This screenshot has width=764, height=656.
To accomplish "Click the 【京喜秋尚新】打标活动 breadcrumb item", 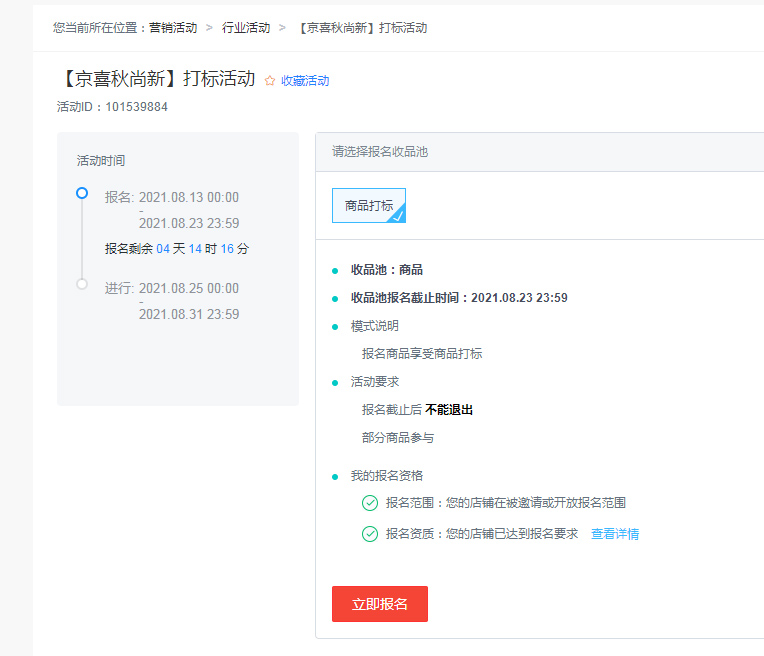I will coord(362,28).
